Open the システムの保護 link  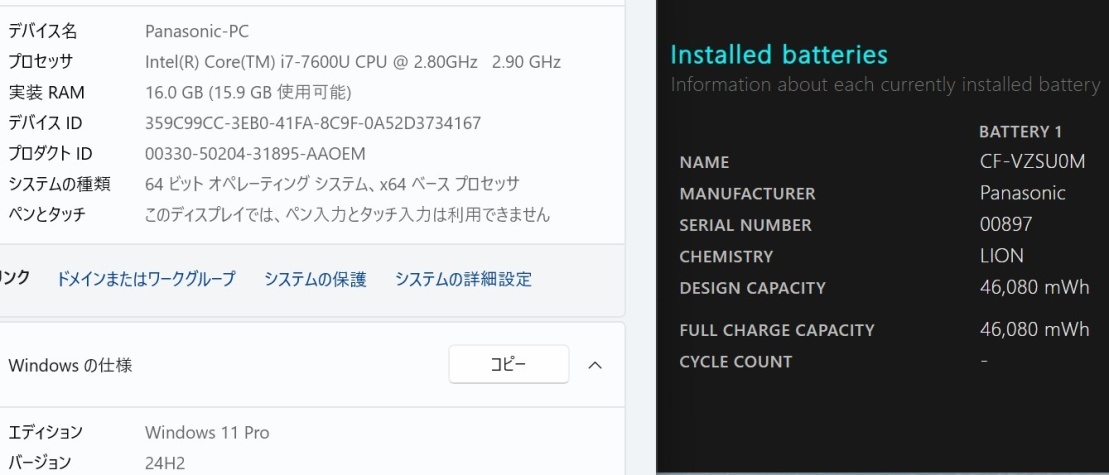pyautogui.click(x=315, y=278)
